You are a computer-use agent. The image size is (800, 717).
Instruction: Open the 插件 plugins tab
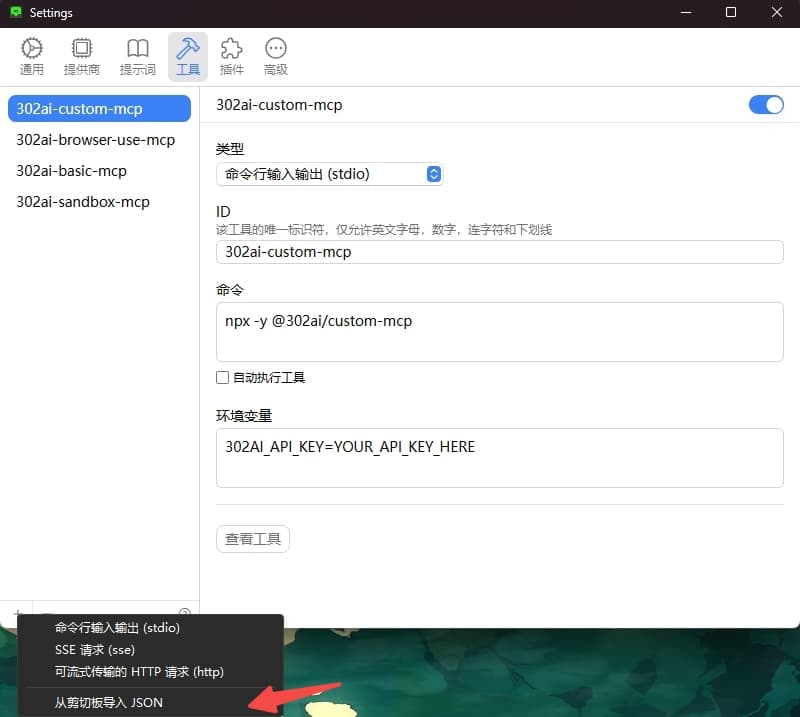[232, 57]
